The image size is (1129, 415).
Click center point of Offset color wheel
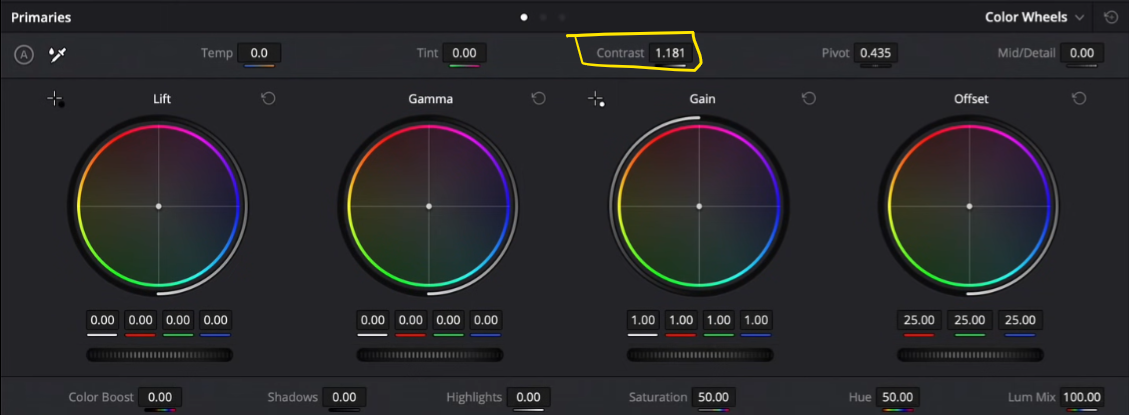(x=969, y=206)
